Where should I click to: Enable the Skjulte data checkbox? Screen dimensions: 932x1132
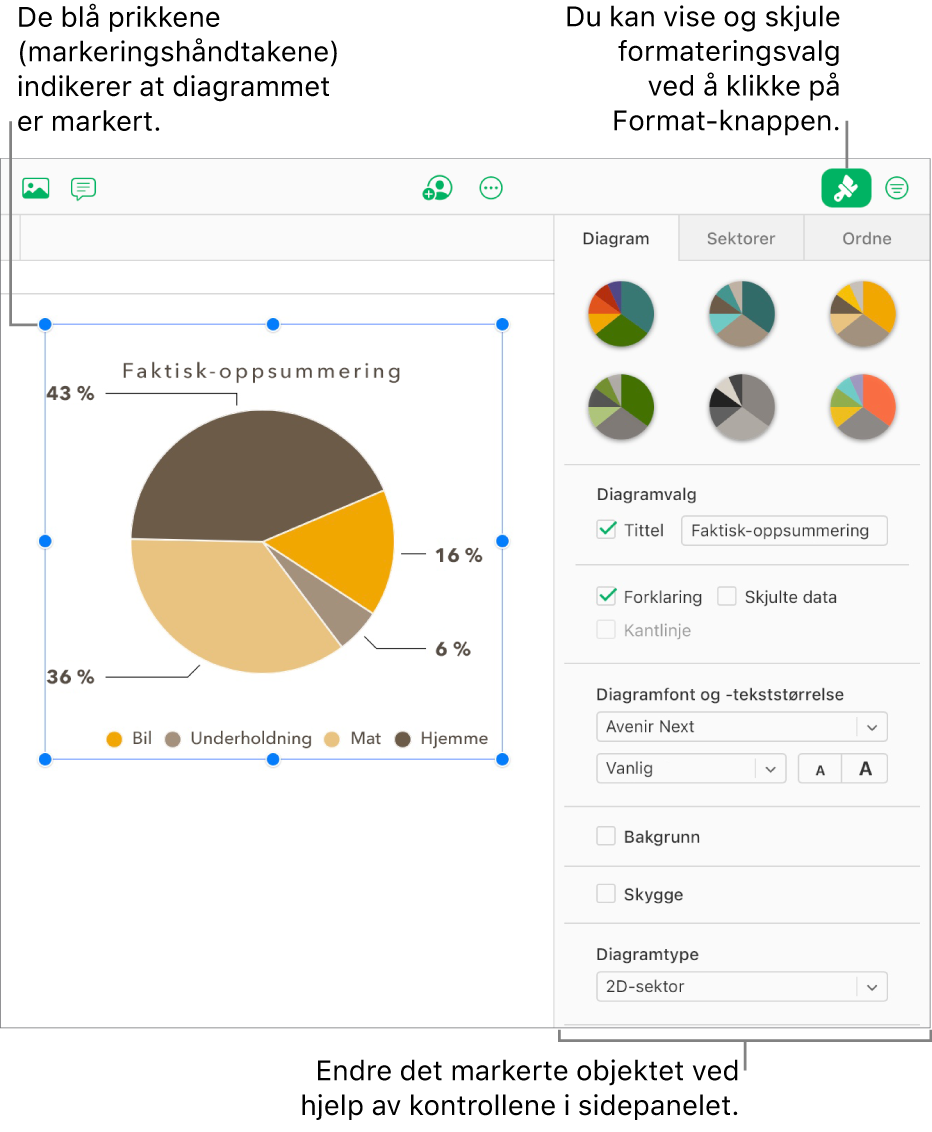click(x=727, y=597)
